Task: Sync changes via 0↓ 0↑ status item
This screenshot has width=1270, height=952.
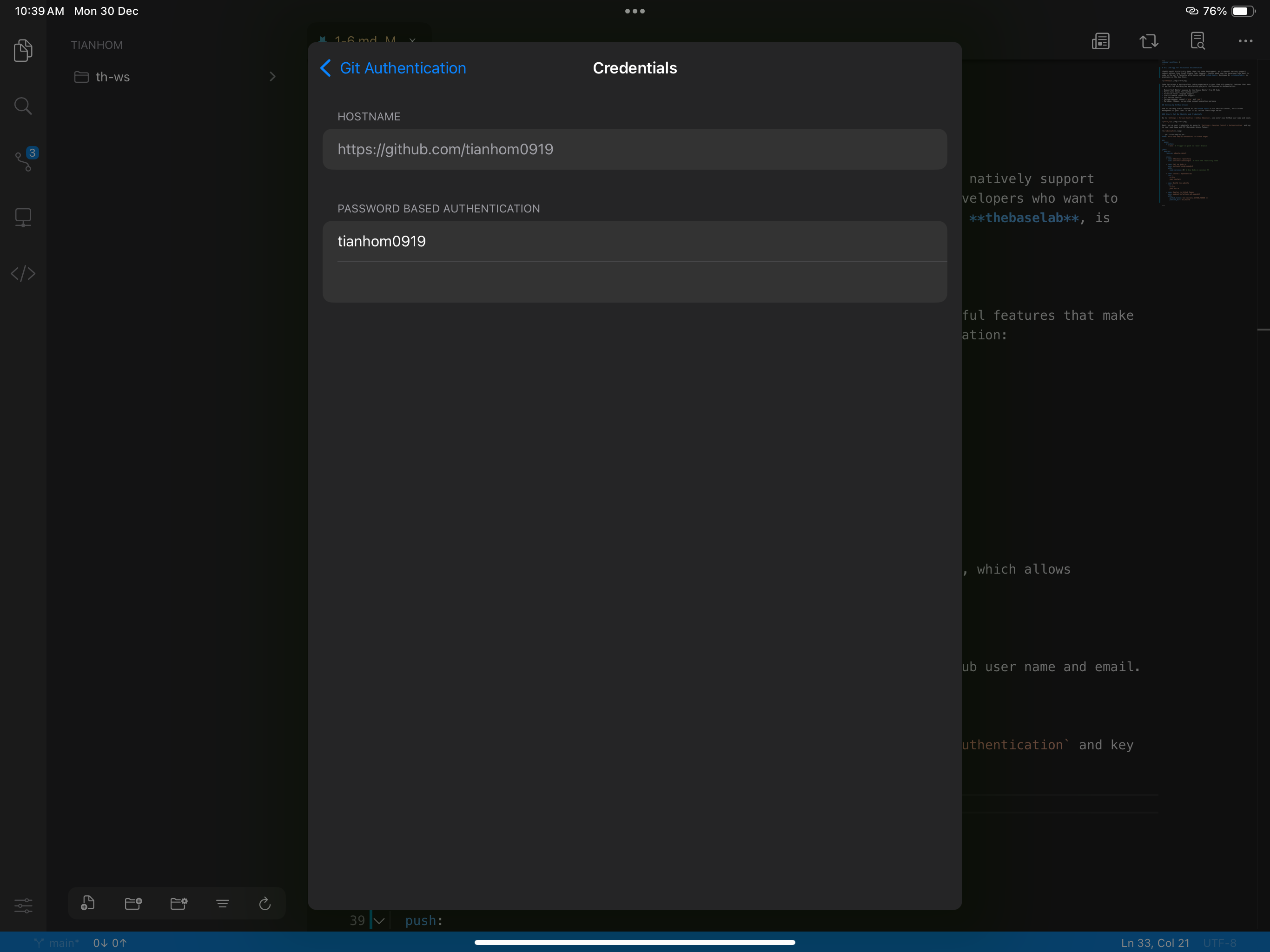Action: tap(110, 943)
